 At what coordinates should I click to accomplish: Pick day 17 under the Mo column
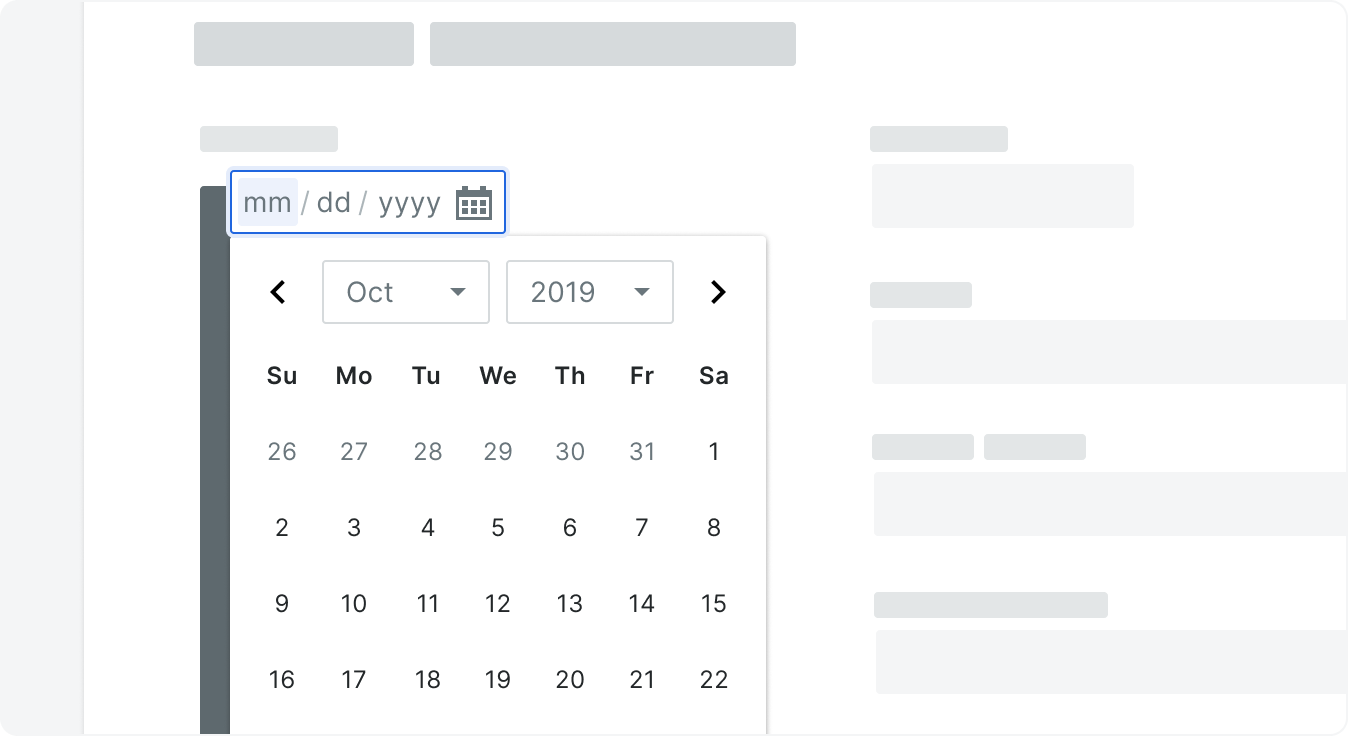click(354, 680)
